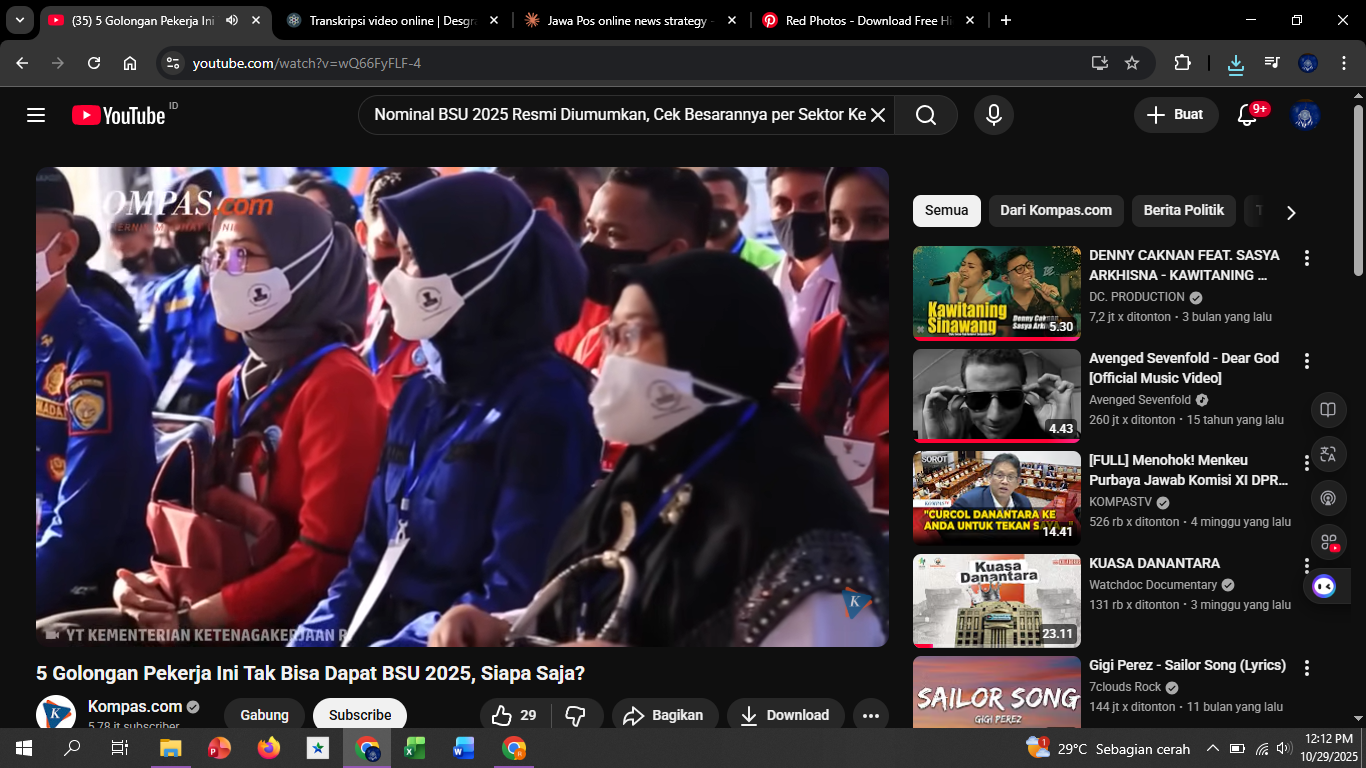Image resolution: width=1366 pixels, height=768 pixels.
Task: Open the tab search dropdown arrow
Action: (19, 20)
